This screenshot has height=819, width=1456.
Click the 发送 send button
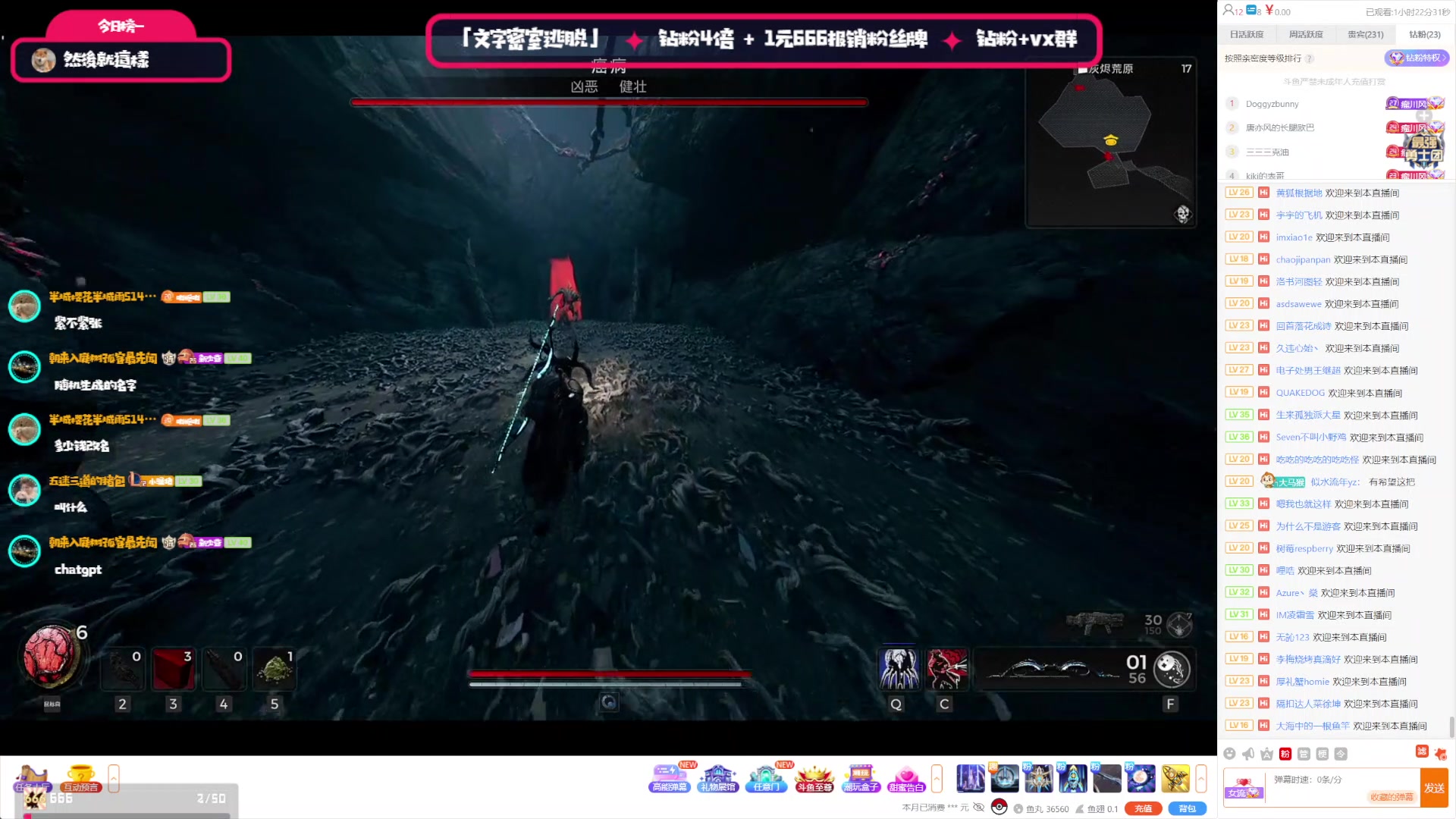click(x=1434, y=788)
